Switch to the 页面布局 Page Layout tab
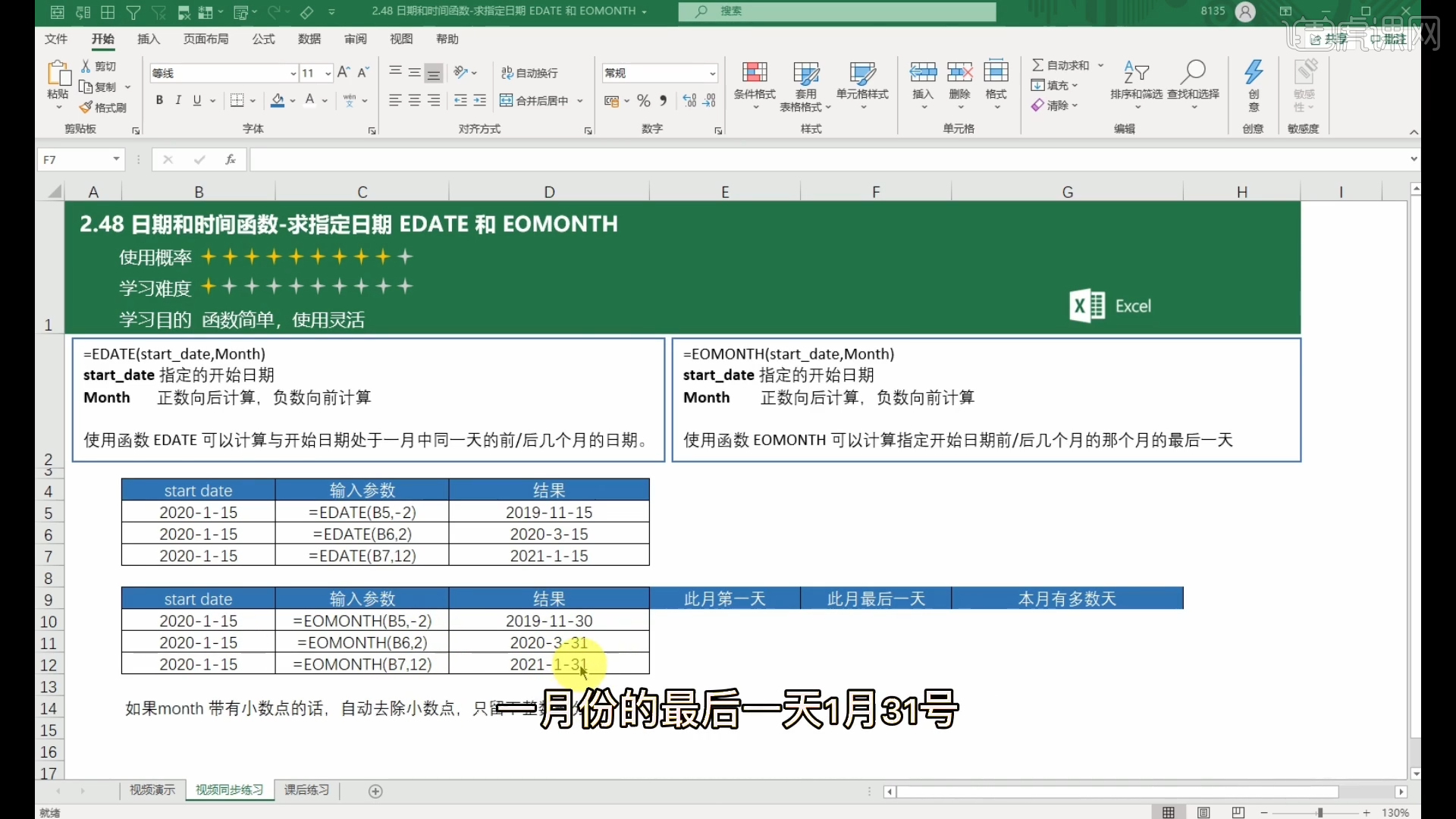Image resolution: width=1456 pixels, height=819 pixels. pos(206,39)
